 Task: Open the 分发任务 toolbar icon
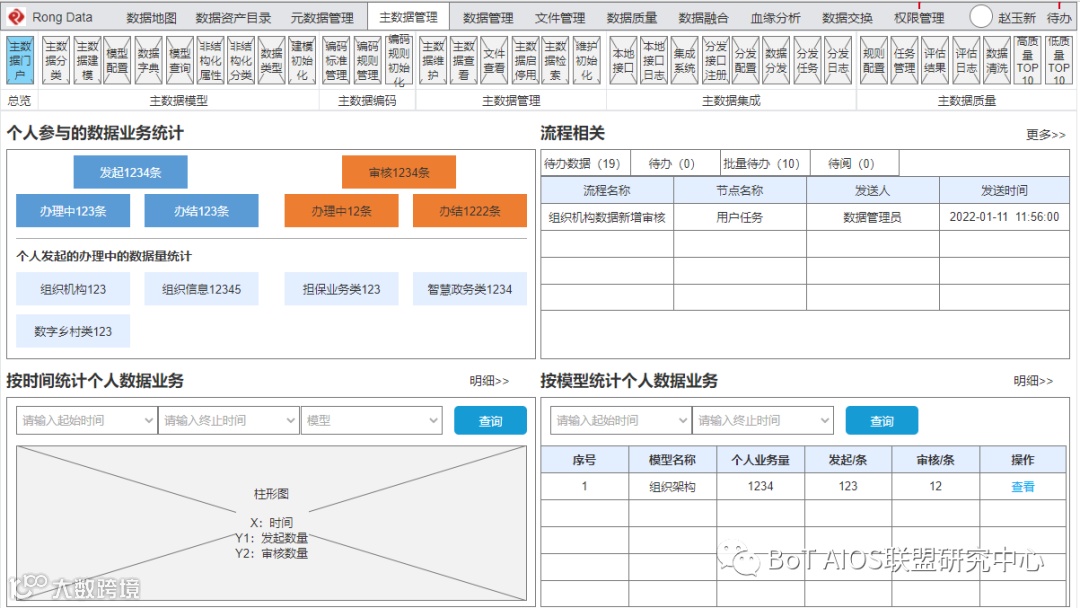point(807,61)
